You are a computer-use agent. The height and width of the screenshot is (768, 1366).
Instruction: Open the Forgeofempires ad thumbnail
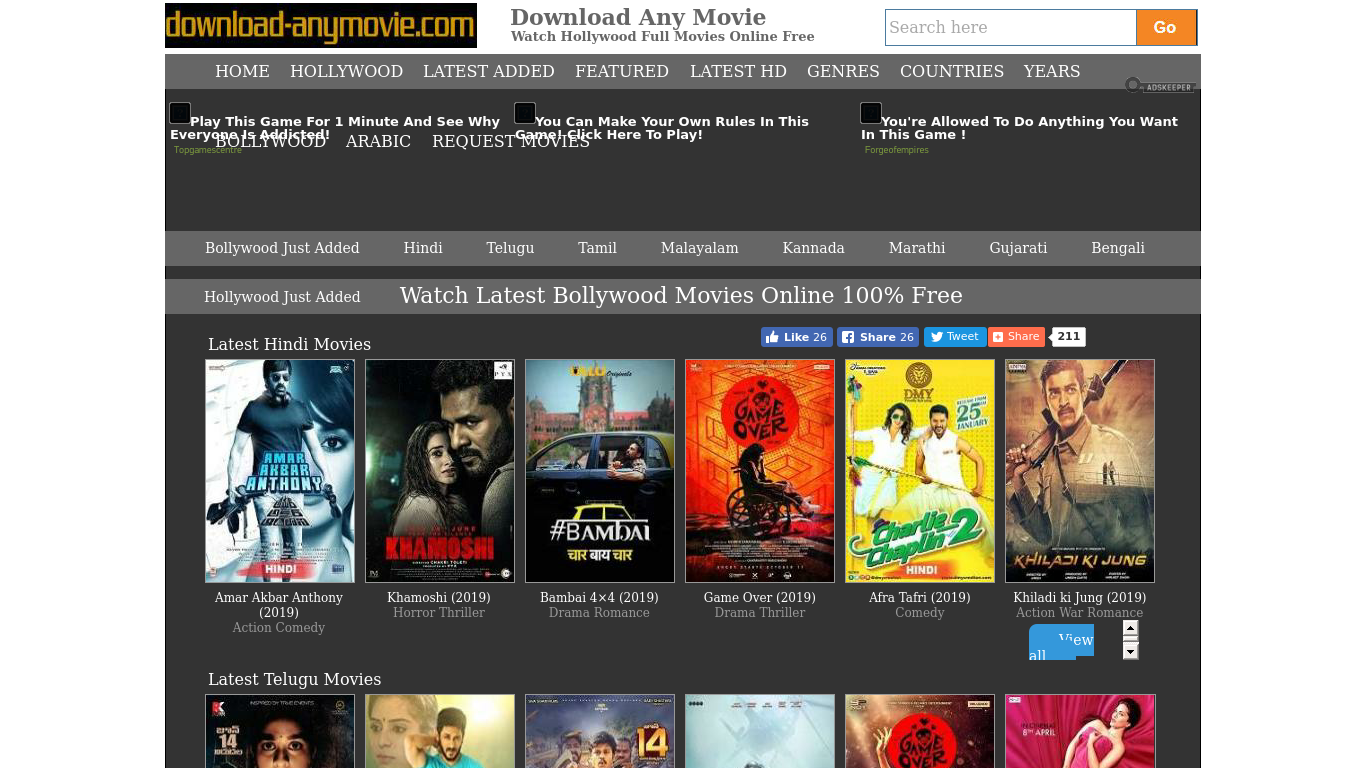[871, 113]
